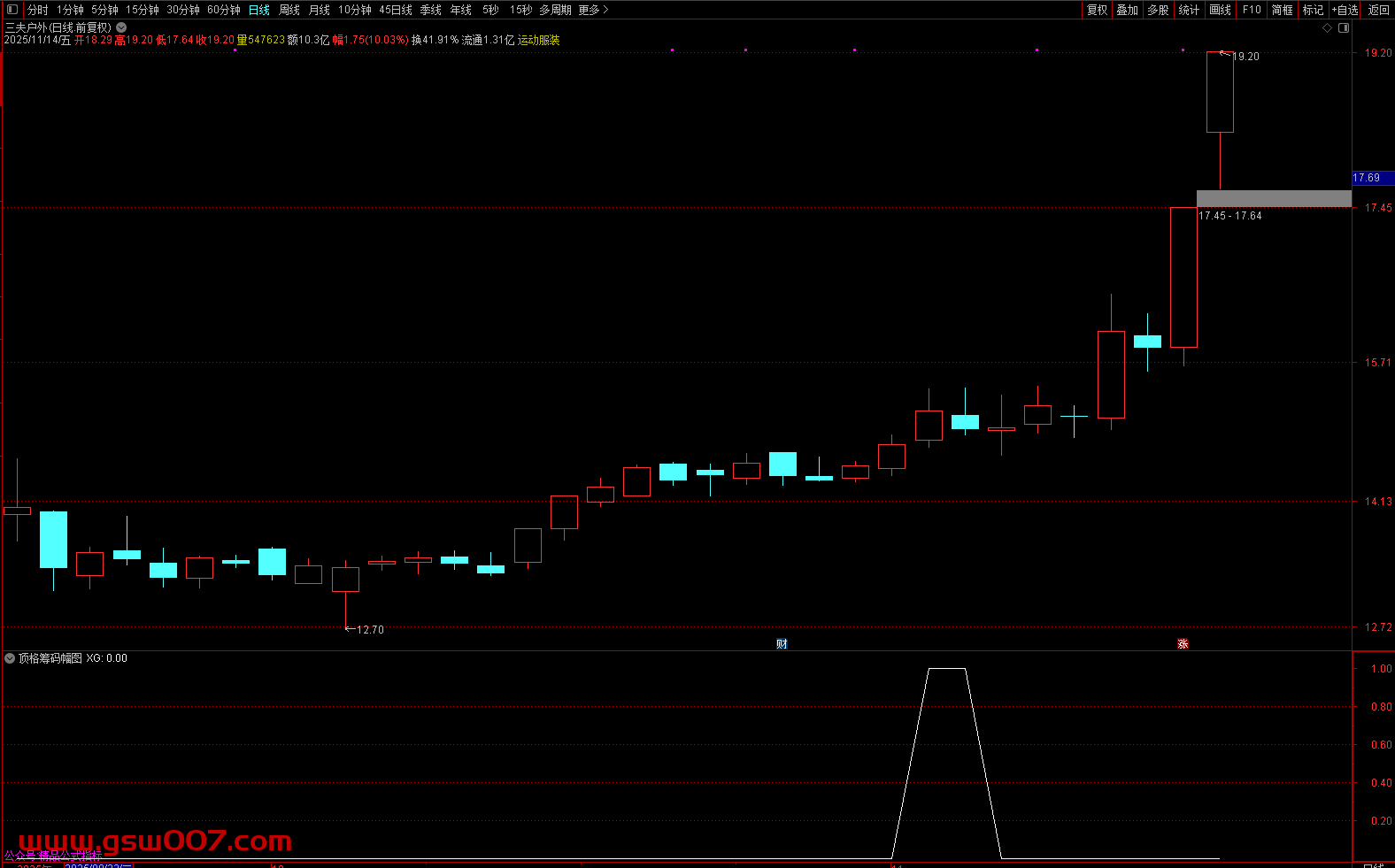Toggle 复权 price adjustment
This screenshot has width=1395, height=868.
[1097, 10]
